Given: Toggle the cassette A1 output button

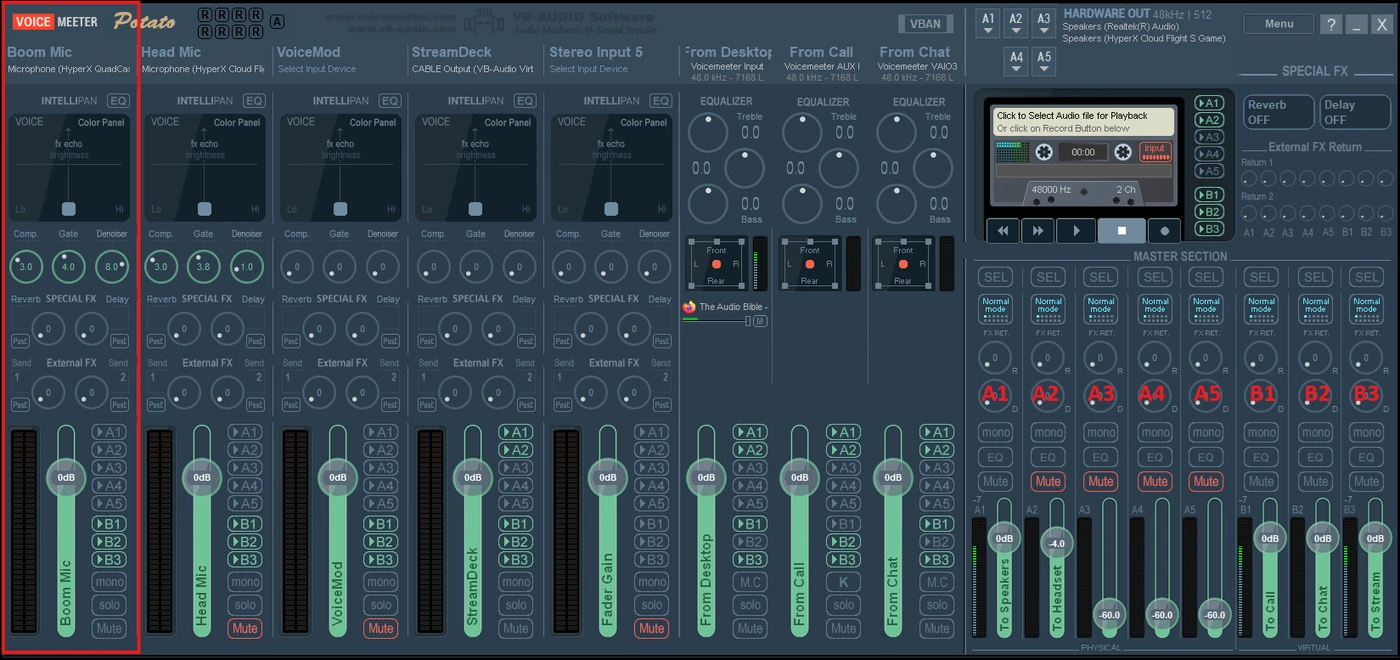Looking at the screenshot, I should tap(1209, 103).
